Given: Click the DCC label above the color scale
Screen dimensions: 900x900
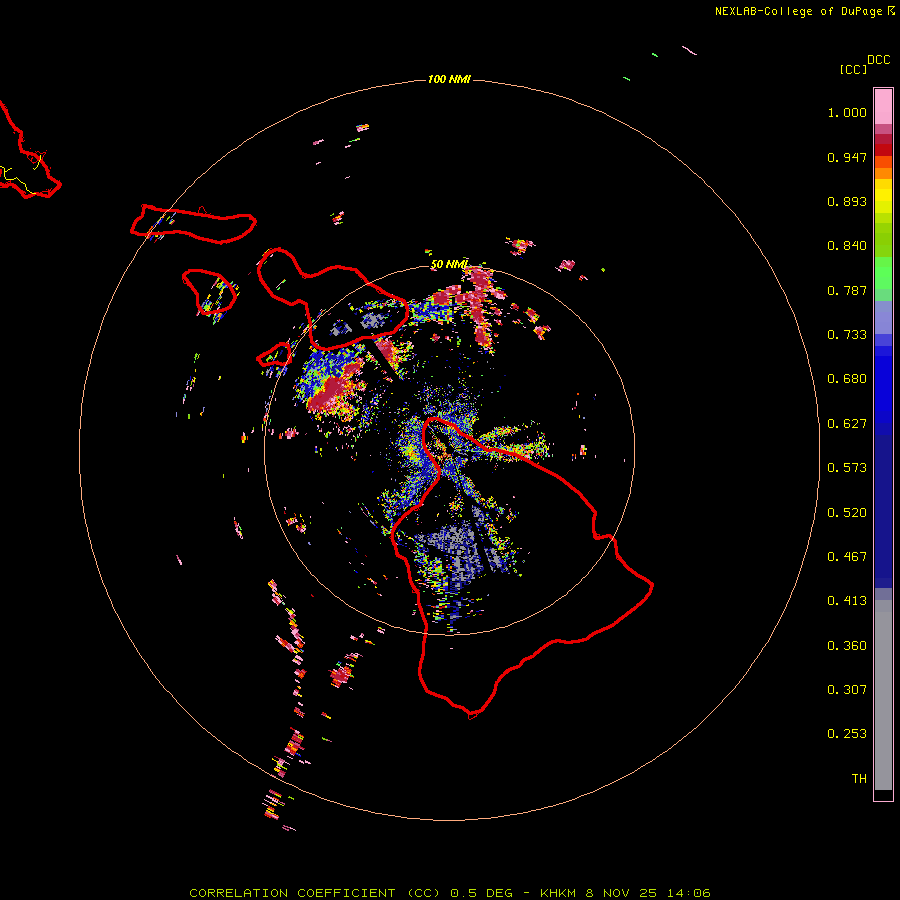Looking at the screenshot, I should tap(879, 60).
